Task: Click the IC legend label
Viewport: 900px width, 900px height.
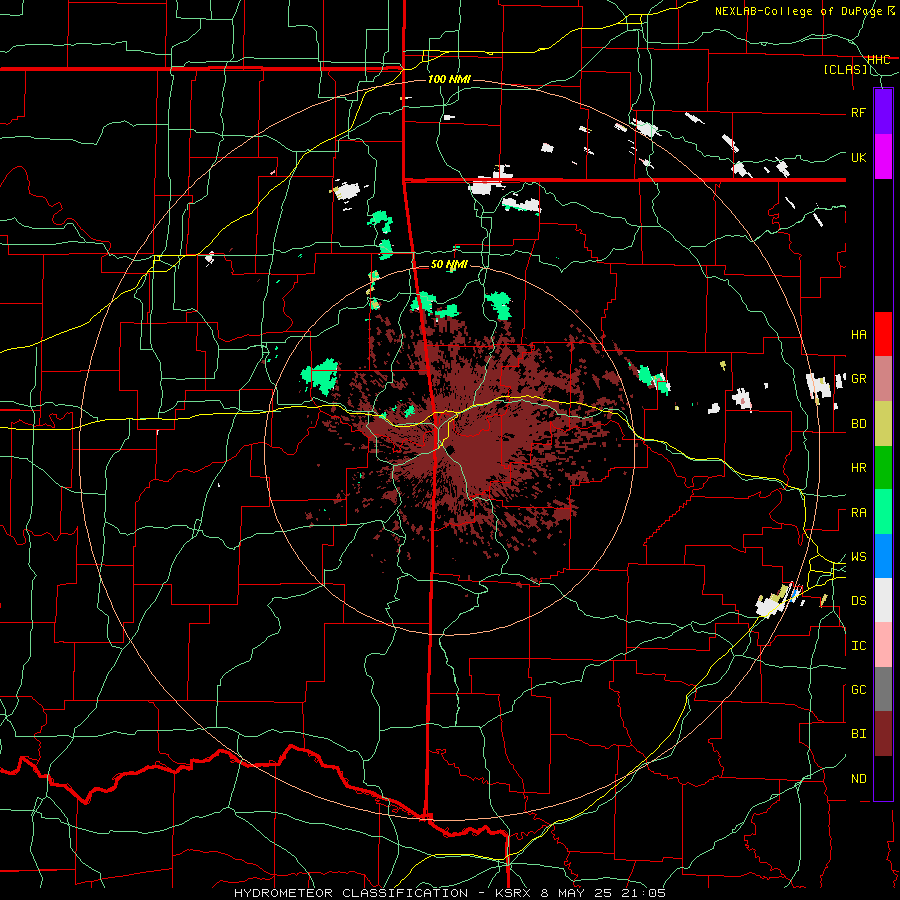Action: tap(858, 646)
